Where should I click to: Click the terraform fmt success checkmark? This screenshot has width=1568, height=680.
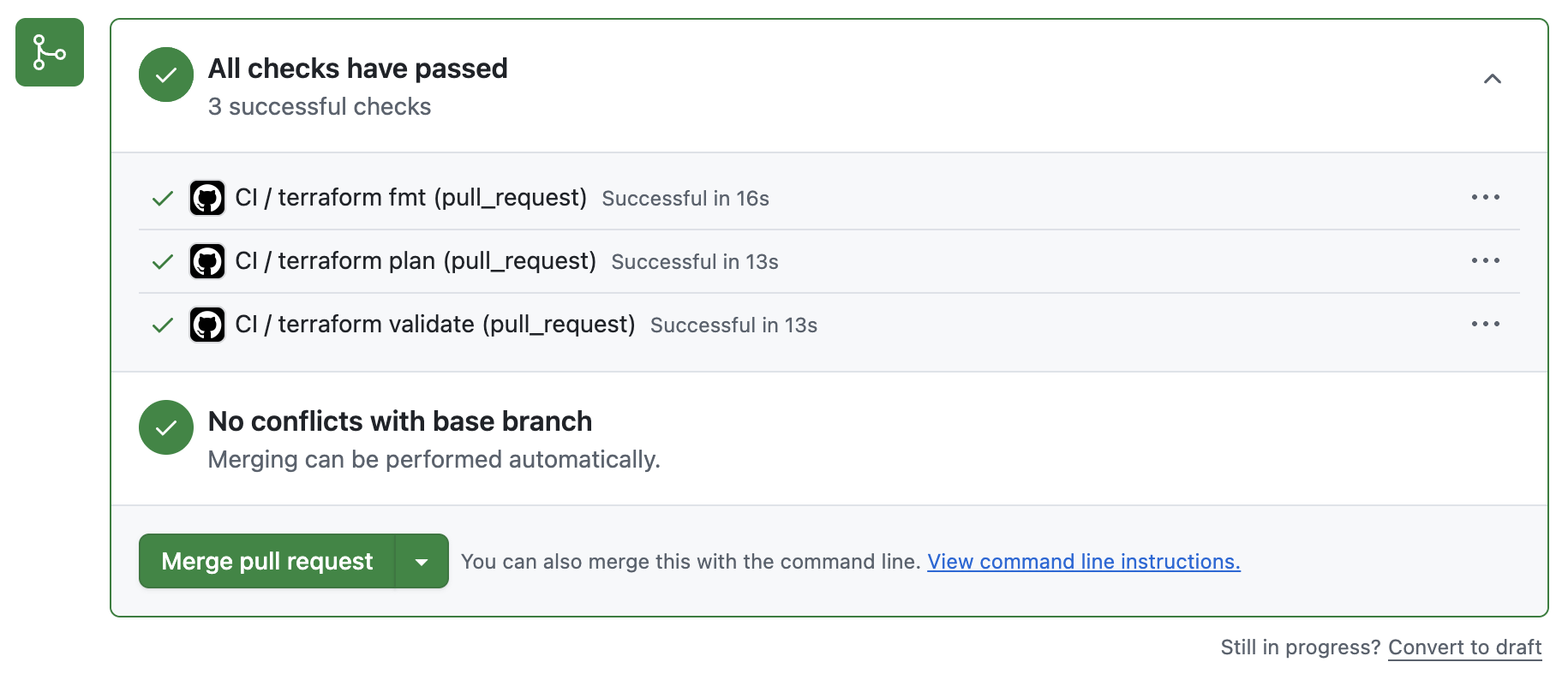(163, 199)
